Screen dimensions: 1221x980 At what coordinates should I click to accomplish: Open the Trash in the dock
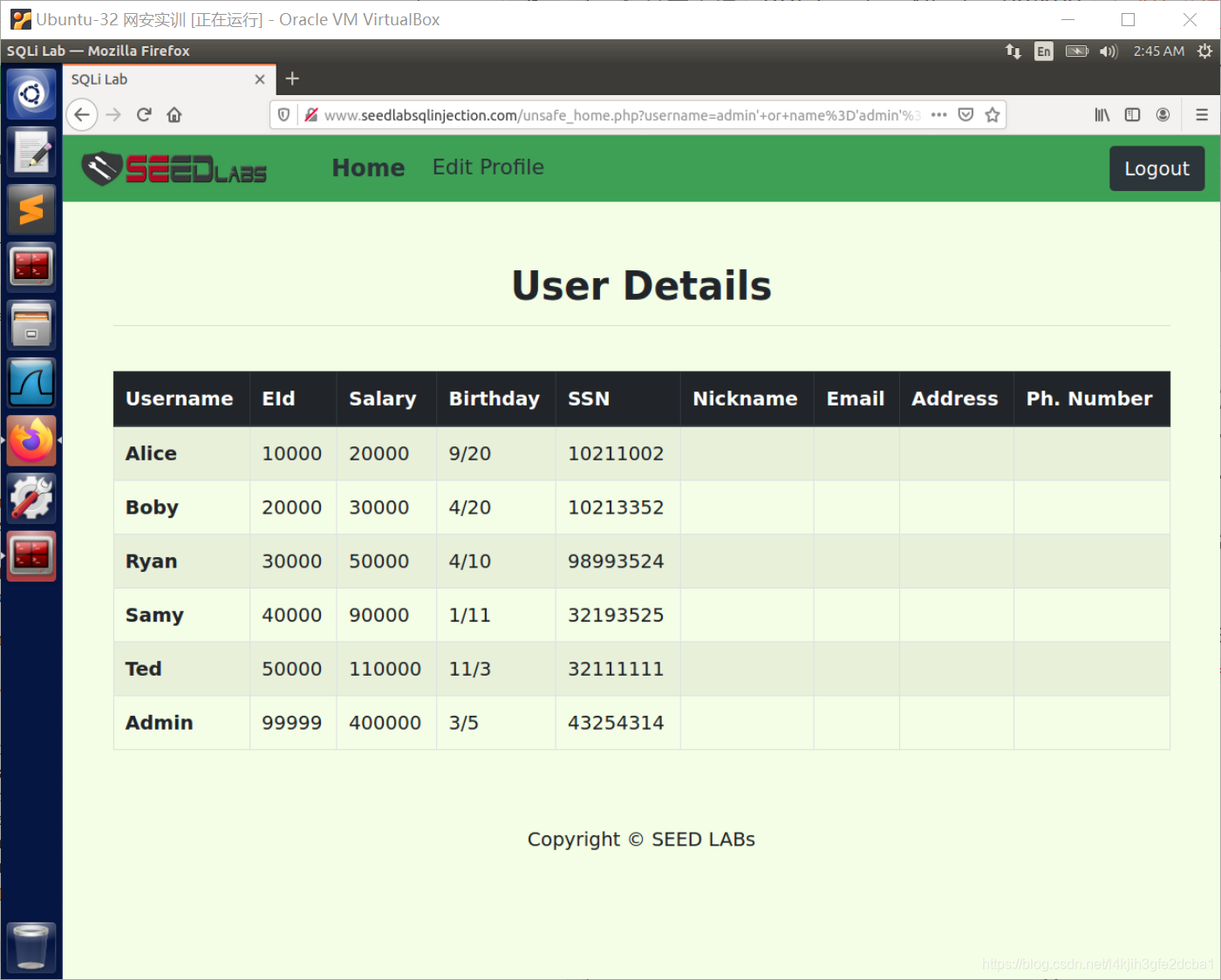coord(31,948)
